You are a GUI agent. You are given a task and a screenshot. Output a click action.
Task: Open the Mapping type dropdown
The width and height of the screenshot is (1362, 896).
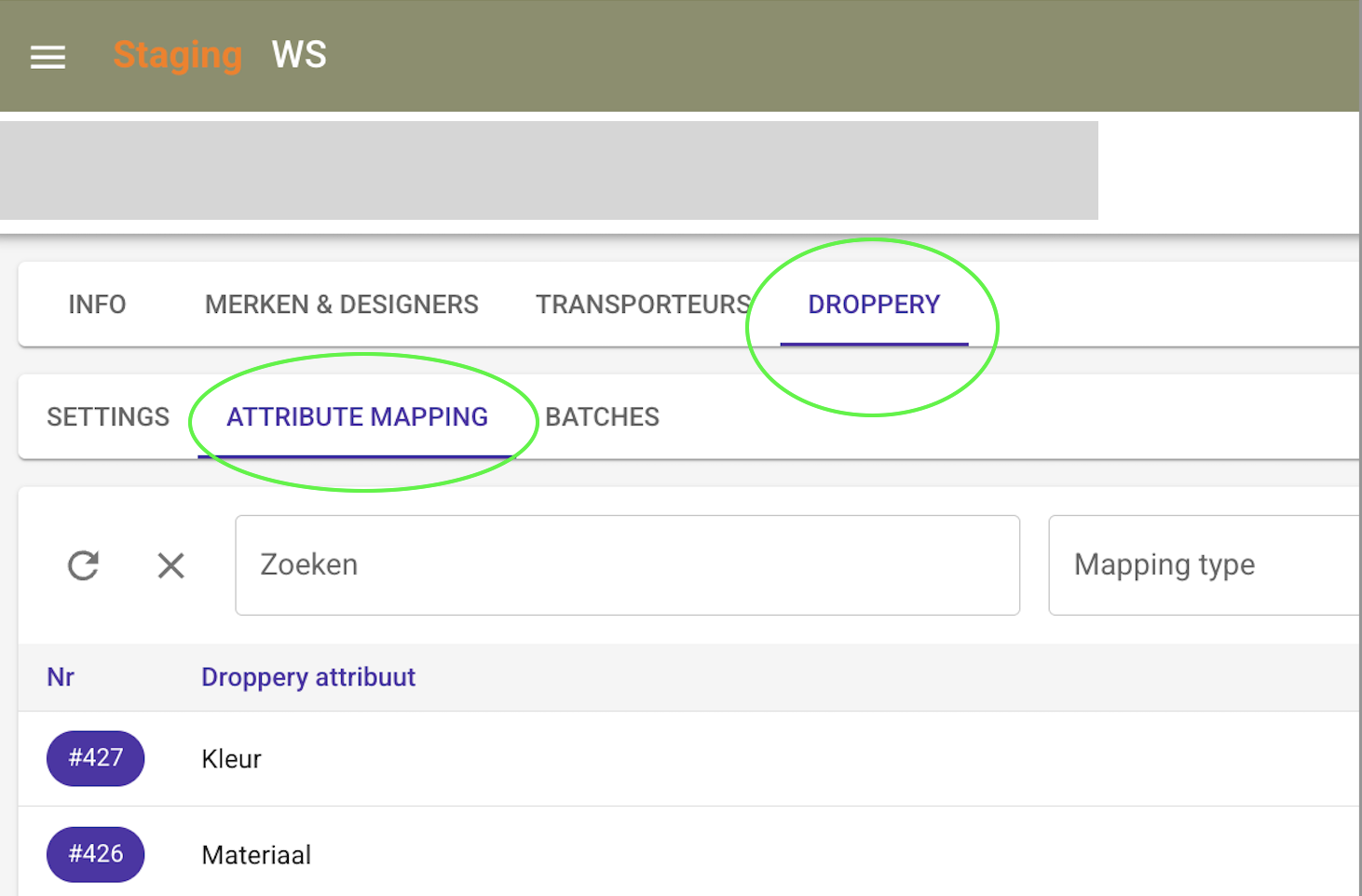[x=1205, y=565]
